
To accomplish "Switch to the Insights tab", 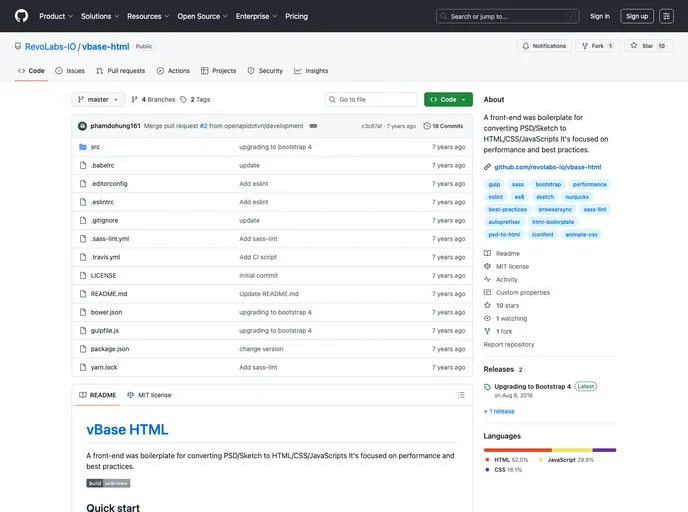I will click(311, 71).
